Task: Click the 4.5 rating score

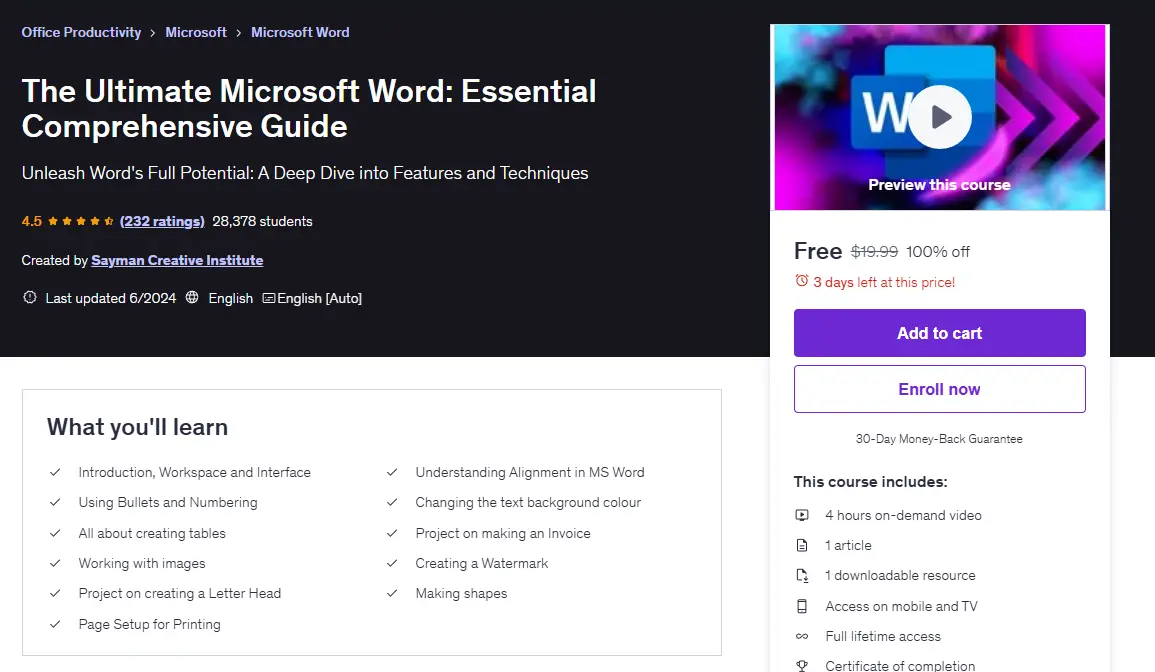Action: (32, 221)
